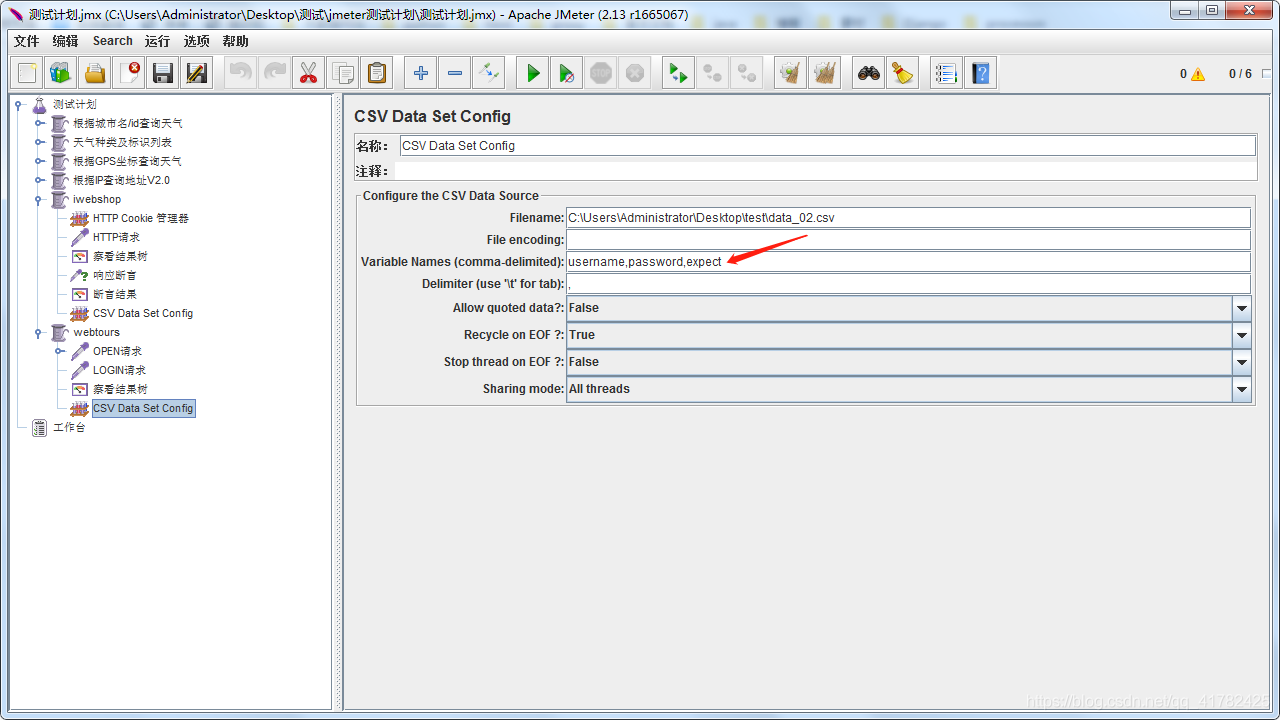
Task: Create a new test plan via toolbar
Action: click(27, 73)
